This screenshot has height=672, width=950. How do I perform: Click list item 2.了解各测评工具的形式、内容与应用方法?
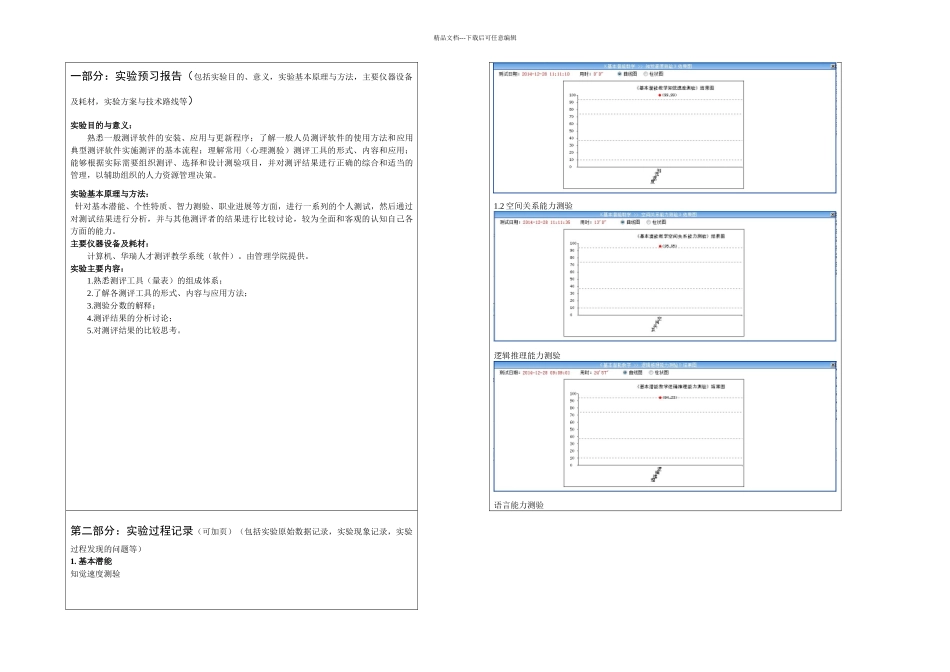167,293
